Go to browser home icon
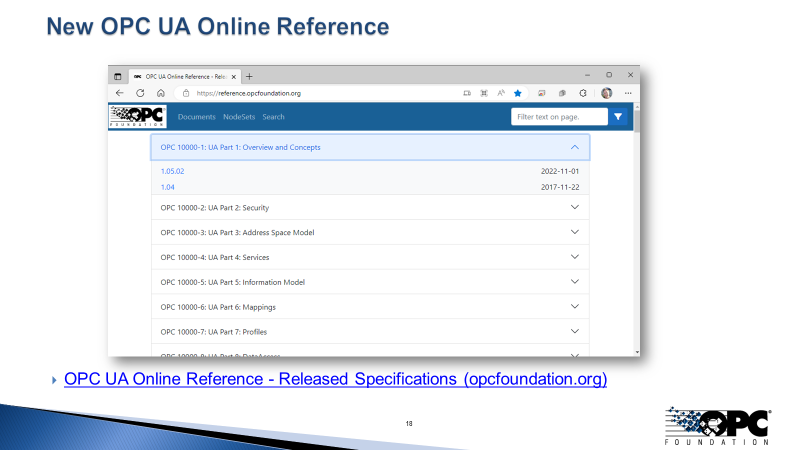The height and width of the screenshot is (450, 800). click(161, 93)
